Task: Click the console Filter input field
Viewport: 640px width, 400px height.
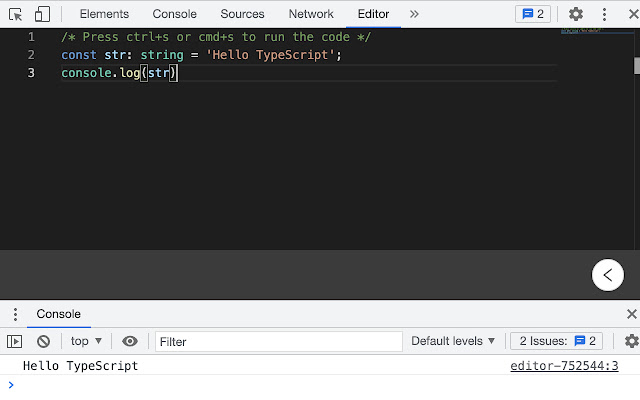Action: click(x=278, y=341)
